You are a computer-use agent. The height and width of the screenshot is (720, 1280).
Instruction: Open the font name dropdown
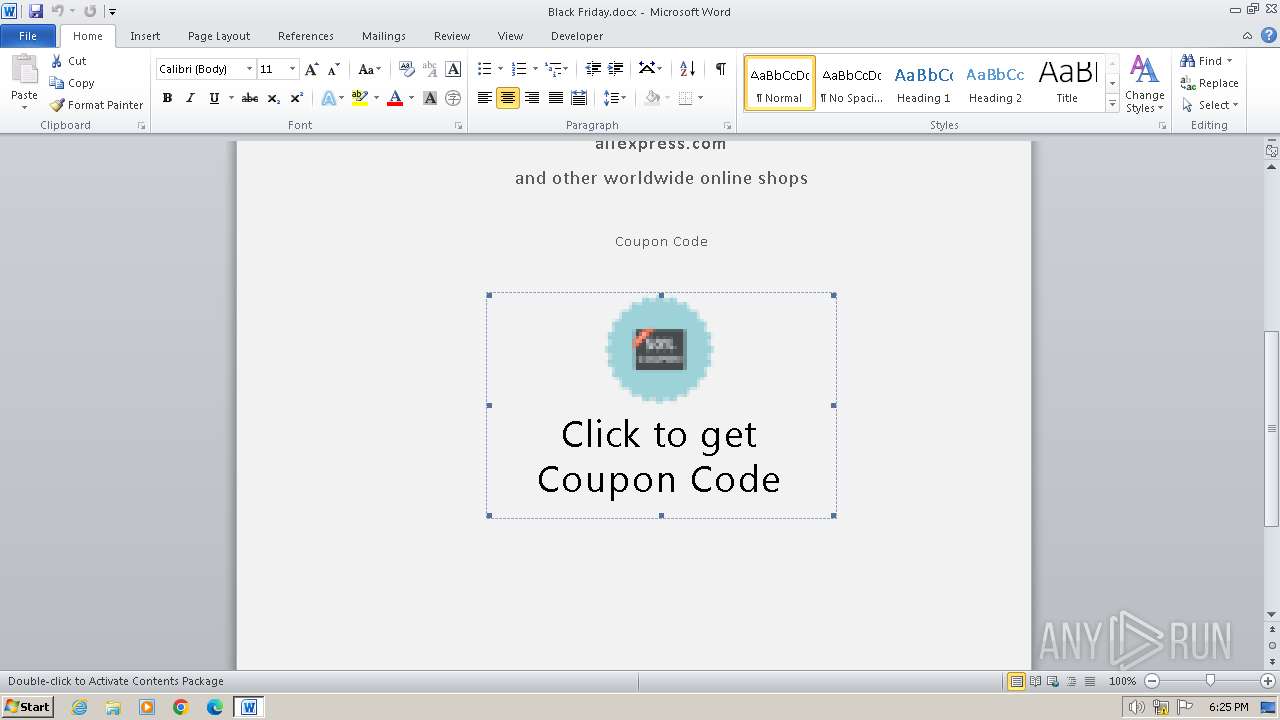249,69
